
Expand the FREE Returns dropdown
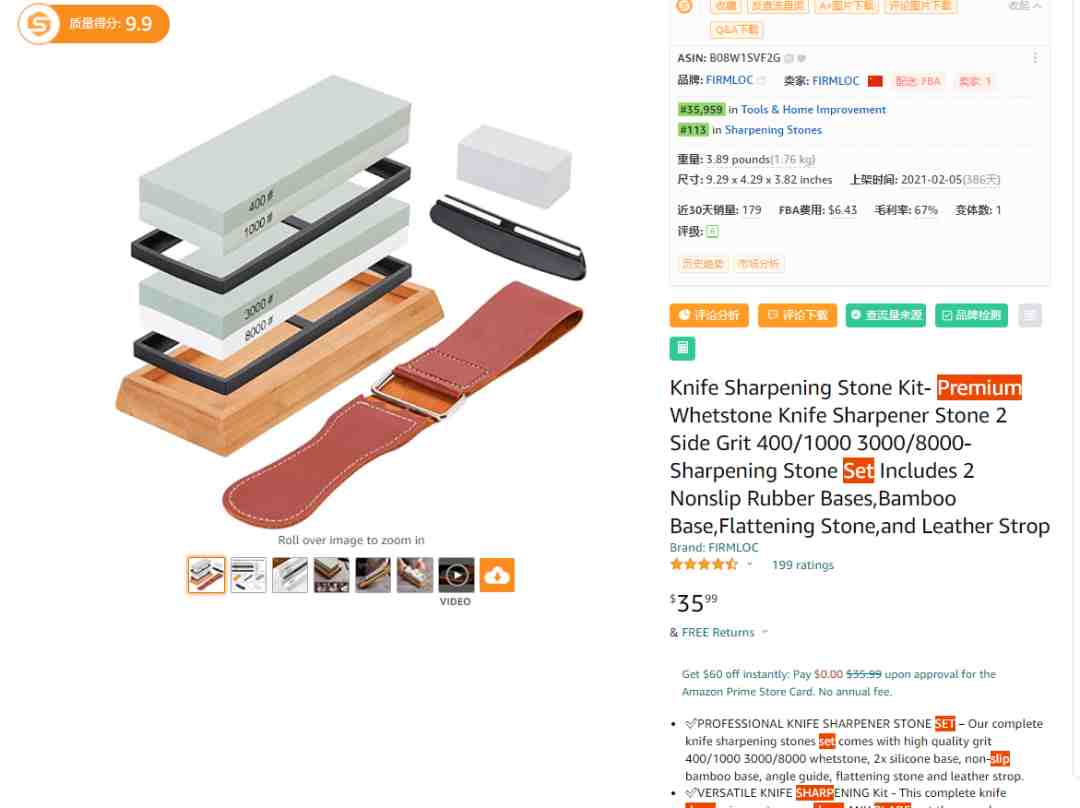tap(765, 632)
